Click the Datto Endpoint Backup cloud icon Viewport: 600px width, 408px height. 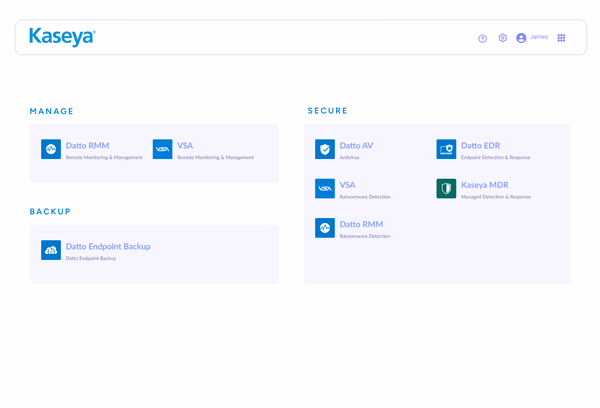click(x=51, y=250)
